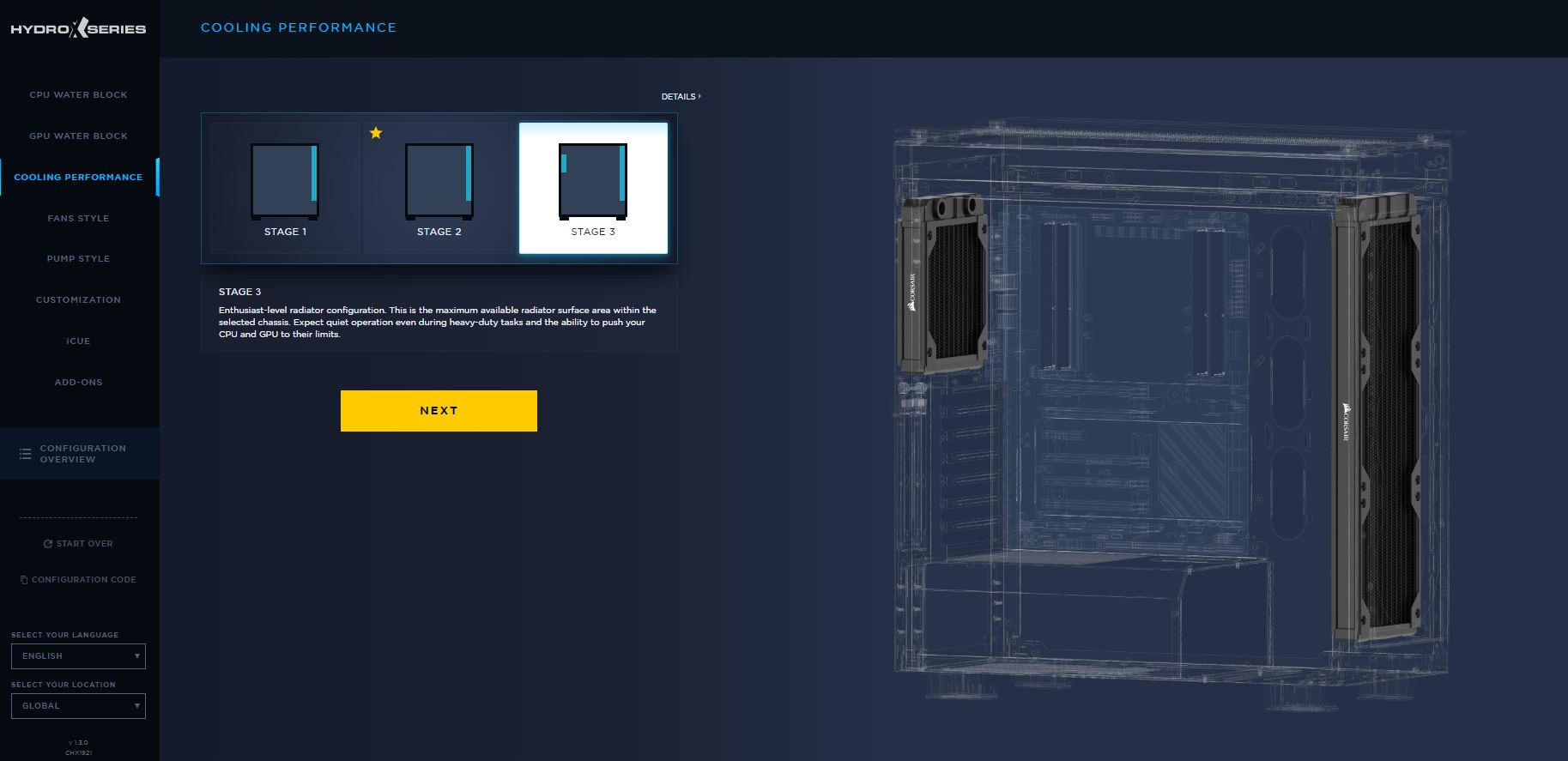Select the Cooling Performance menu item
This screenshot has height=761, width=1568.
(78, 177)
